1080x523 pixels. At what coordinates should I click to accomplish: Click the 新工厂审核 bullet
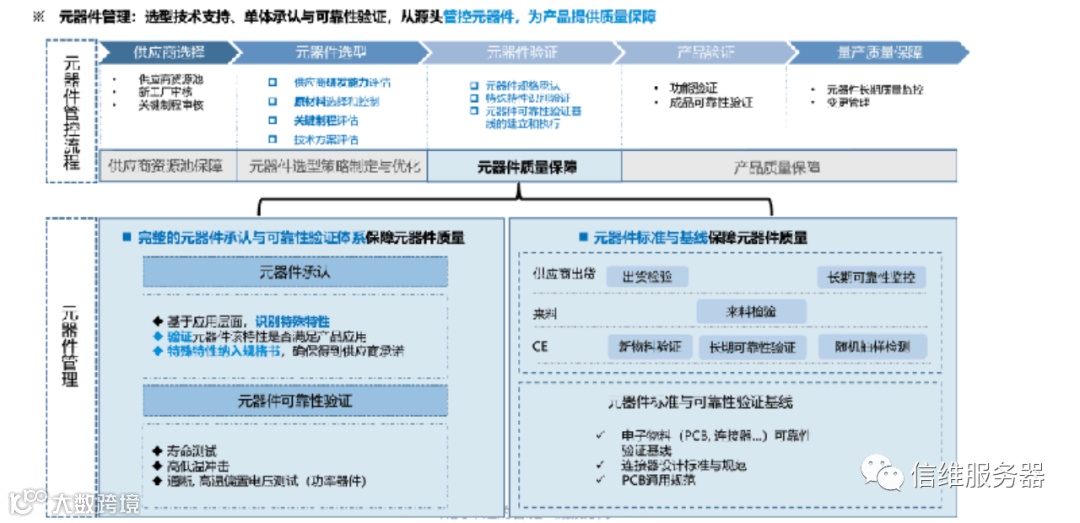click(x=165, y=92)
